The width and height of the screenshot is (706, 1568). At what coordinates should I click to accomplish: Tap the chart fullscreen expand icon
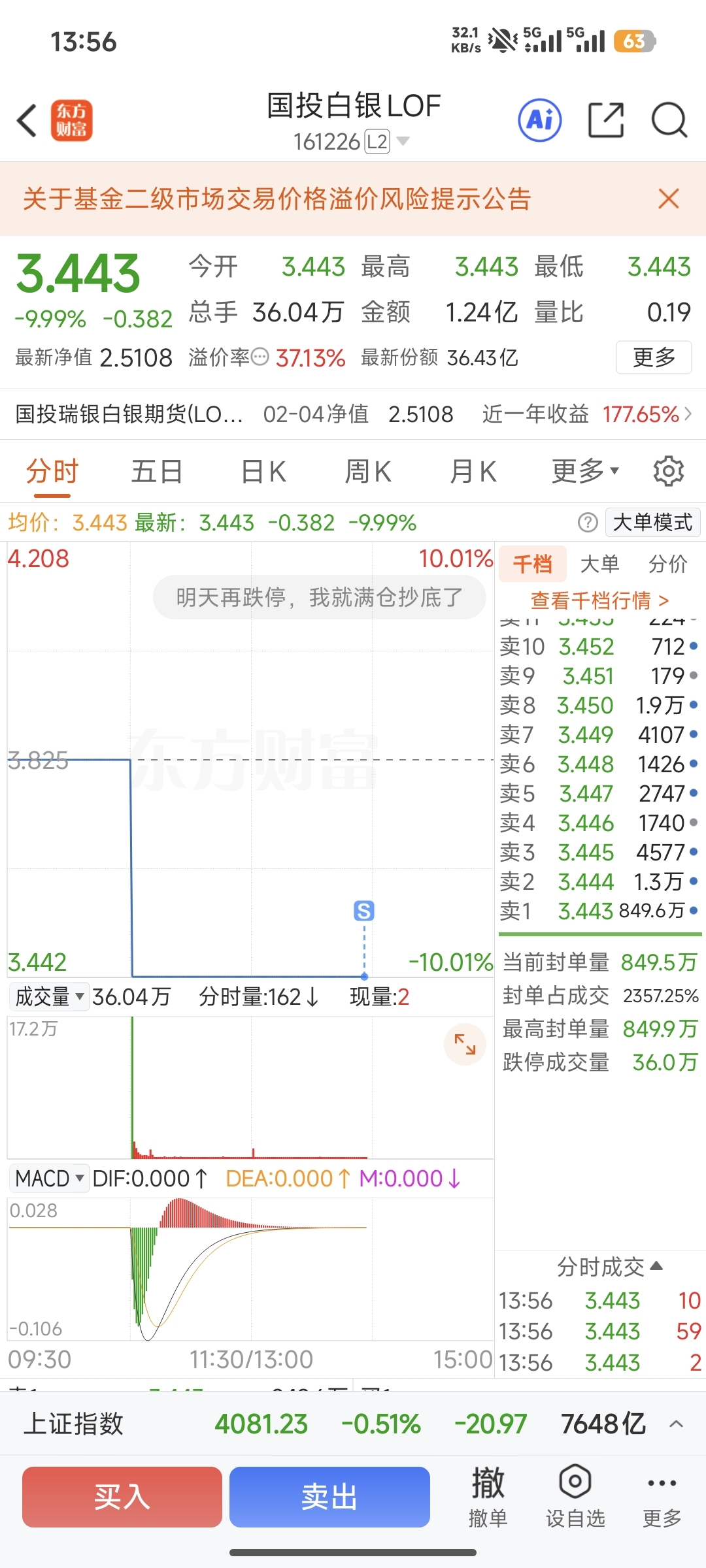coord(465,1044)
